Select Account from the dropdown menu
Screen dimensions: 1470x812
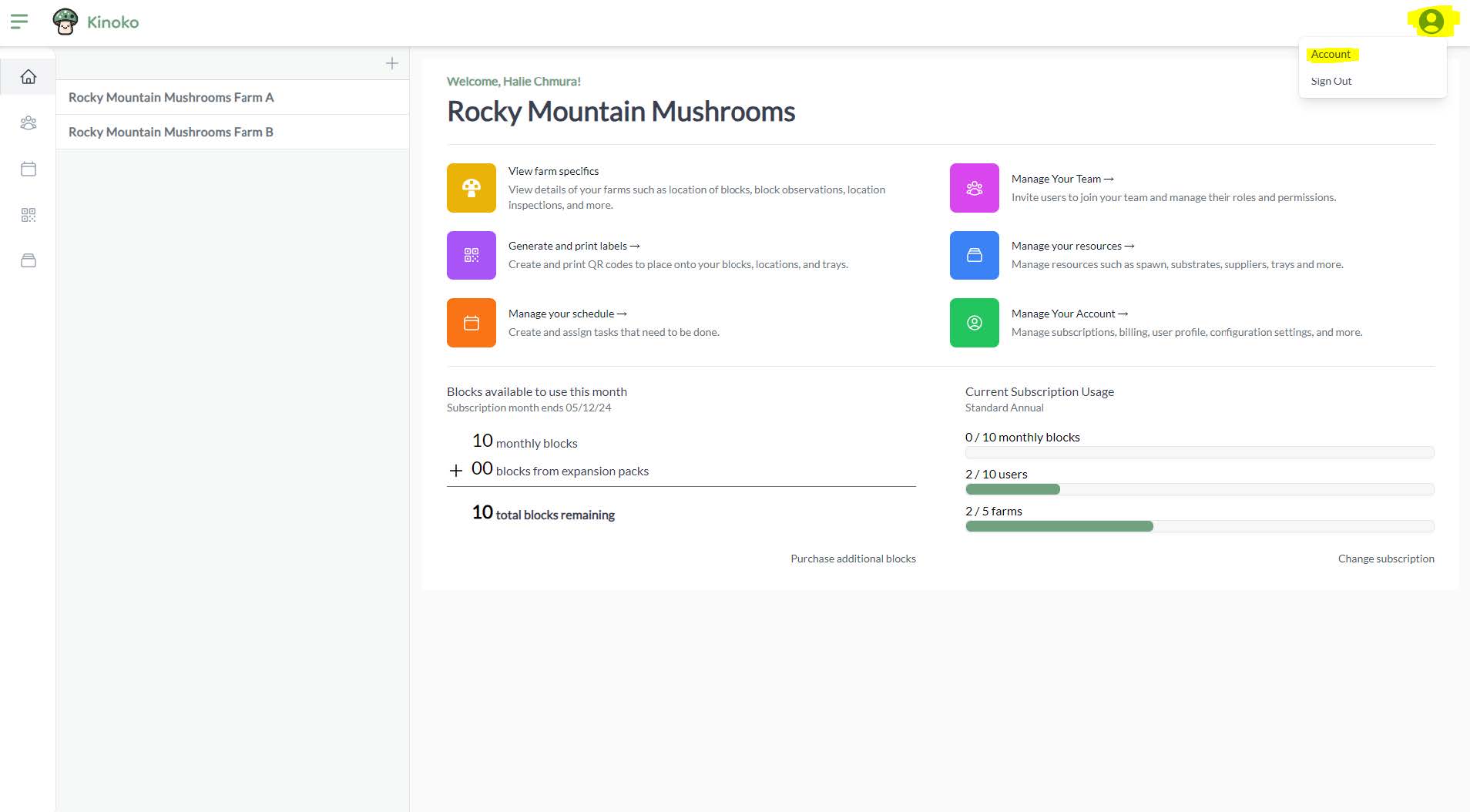click(1331, 55)
